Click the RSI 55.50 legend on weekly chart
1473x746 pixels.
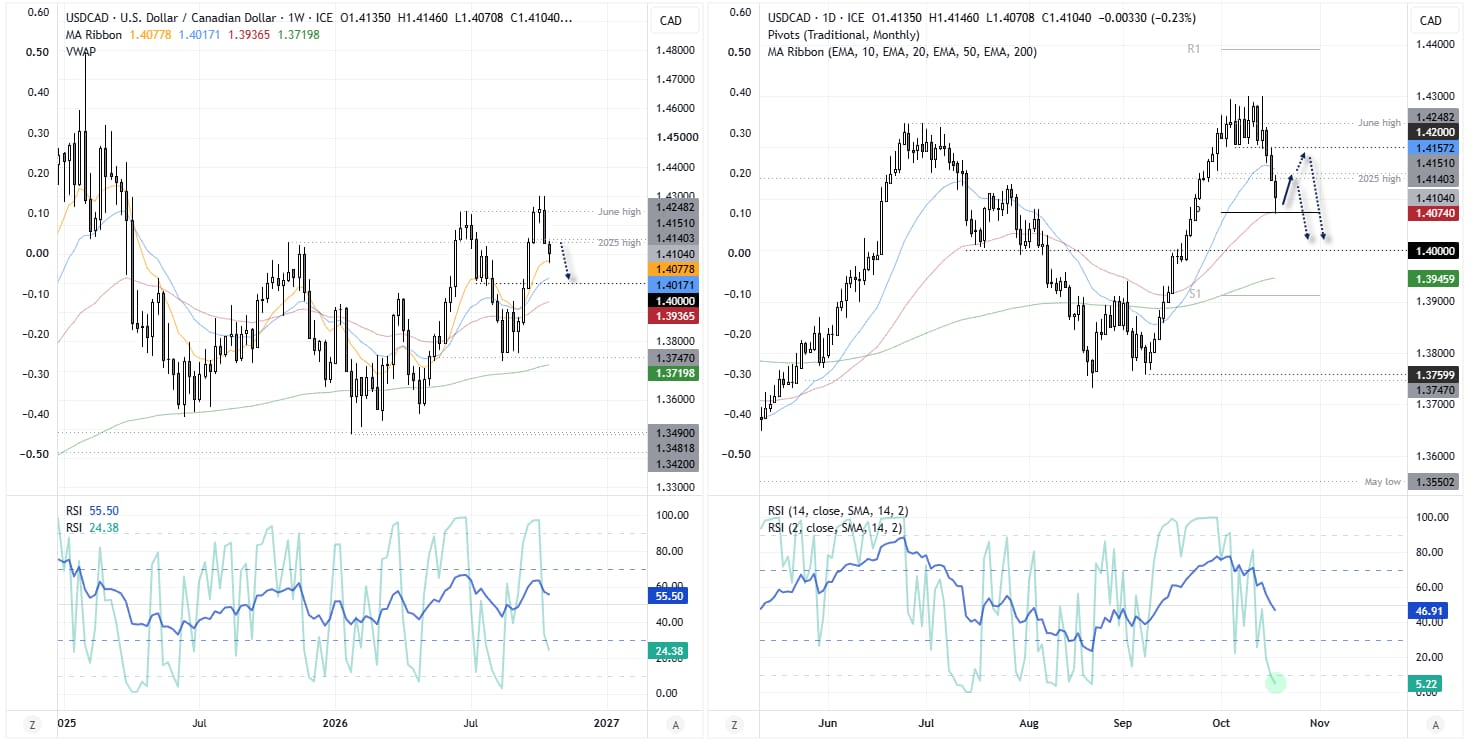tap(91, 511)
